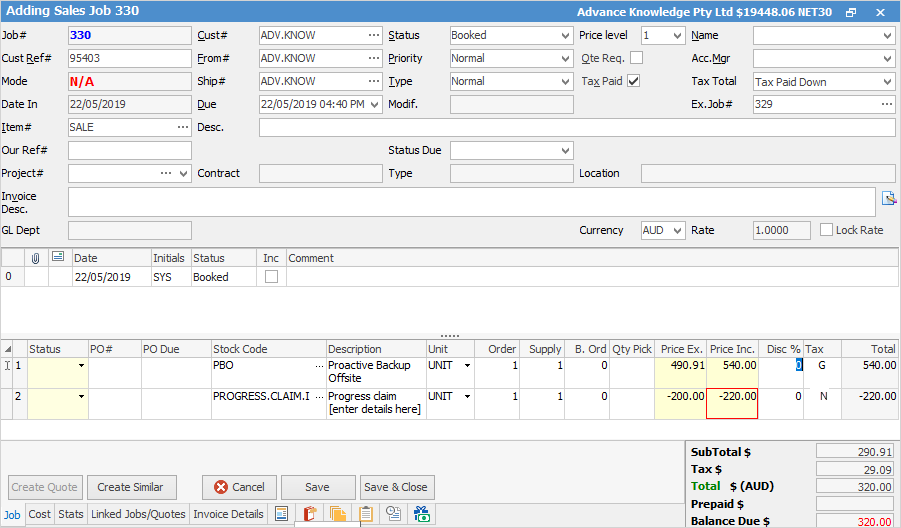Uncheck the Tax Paid checkbox
This screenshot has height=528, width=901.
[633, 81]
